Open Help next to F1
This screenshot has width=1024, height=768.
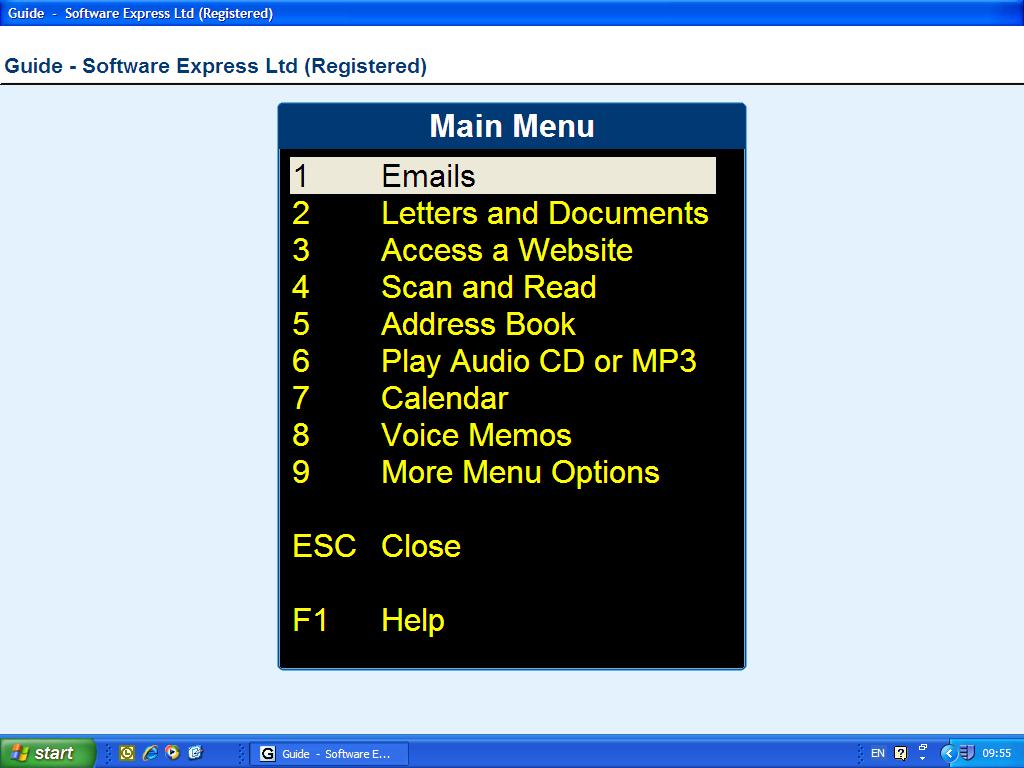[x=413, y=620]
